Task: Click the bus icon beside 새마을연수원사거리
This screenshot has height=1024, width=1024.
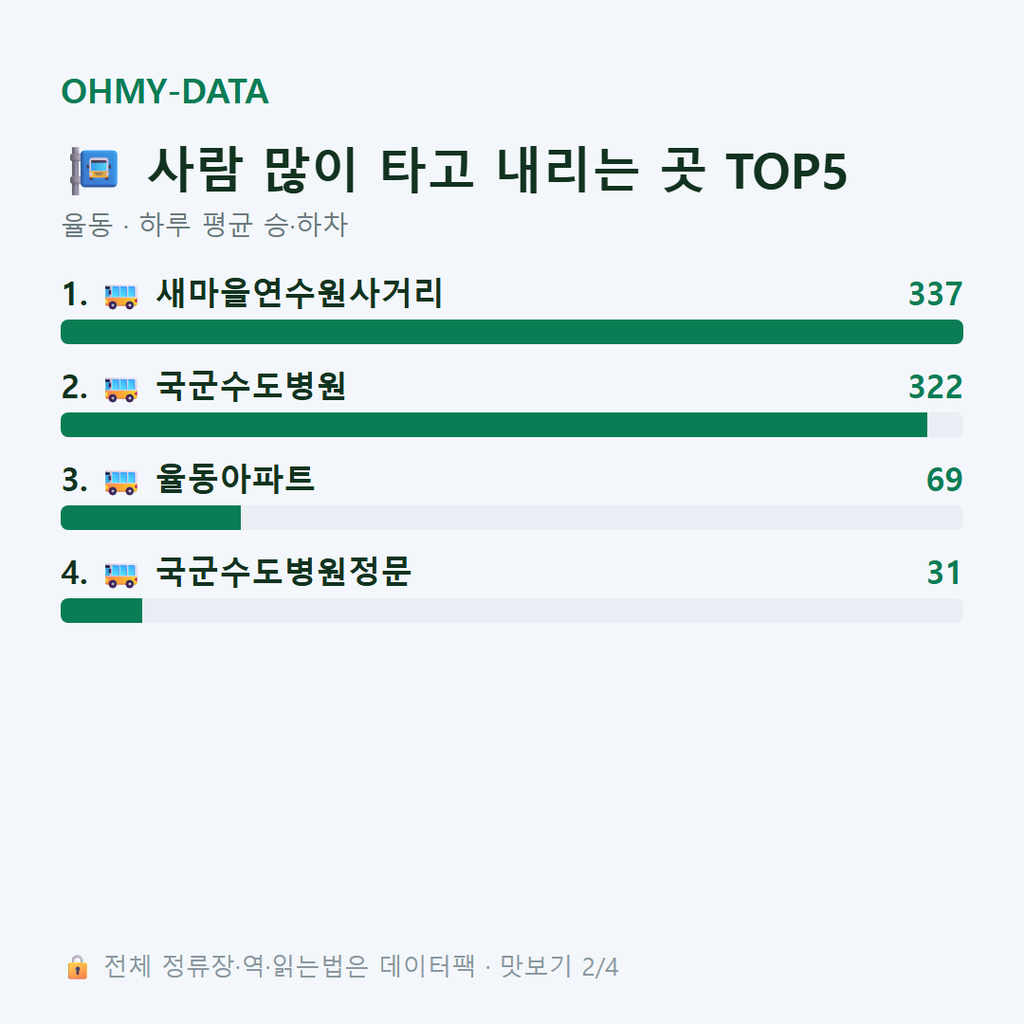Action: pyautogui.click(x=121, y=296)
